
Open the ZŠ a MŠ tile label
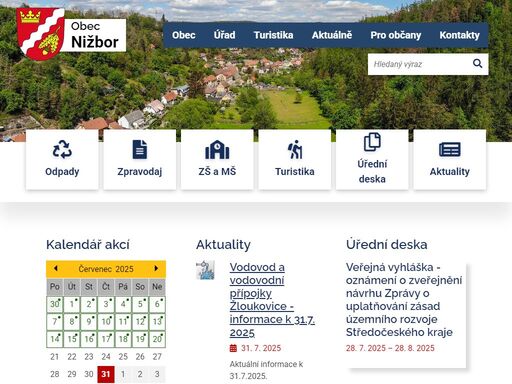[x=217, y=172]
